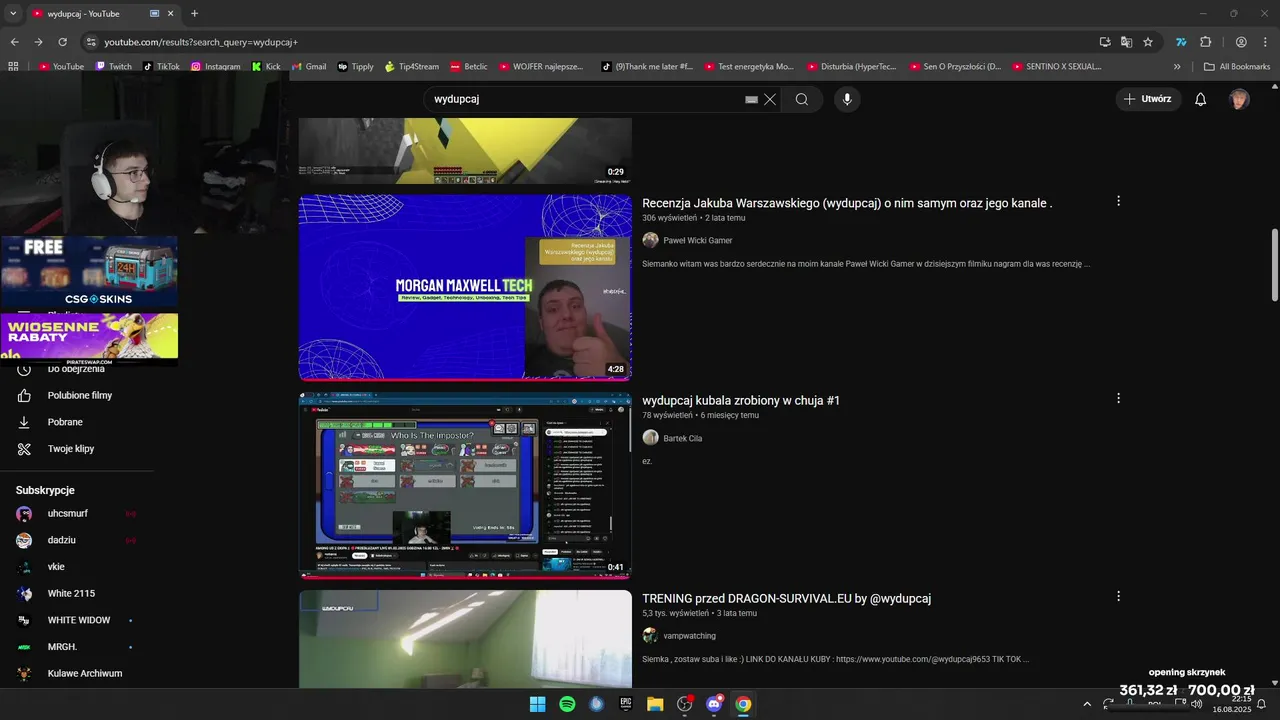1280x720 pixels.
Task: Open more options for TRENING przed DRAGON-SURVIVAL video
Action: point(1118,596)
